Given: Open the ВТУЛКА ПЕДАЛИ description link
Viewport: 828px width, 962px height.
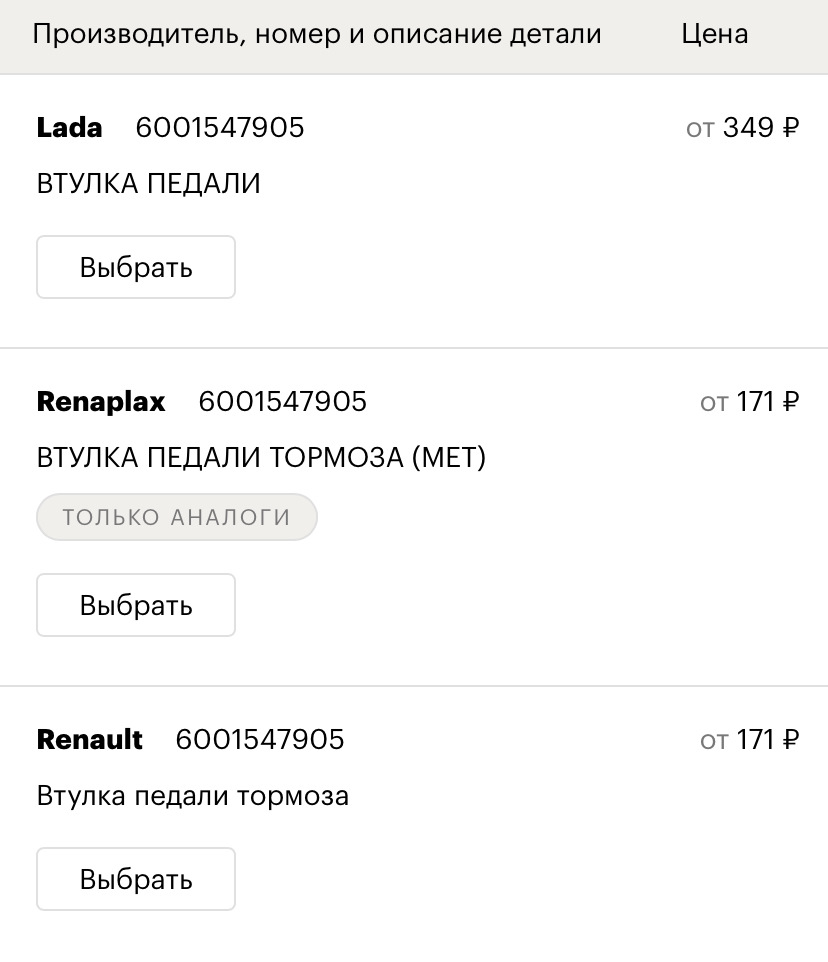Looking at the screenshot, I should point(148,183).
